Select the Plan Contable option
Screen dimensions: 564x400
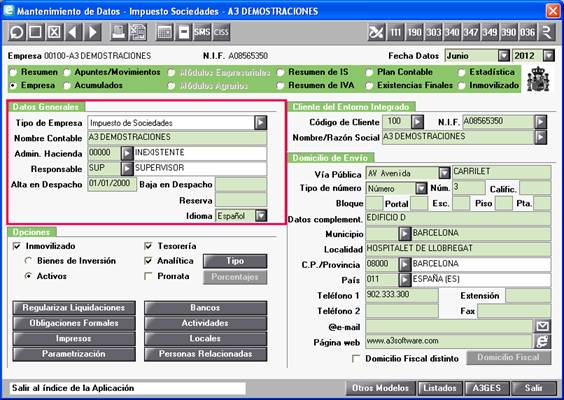pos(369,72)
